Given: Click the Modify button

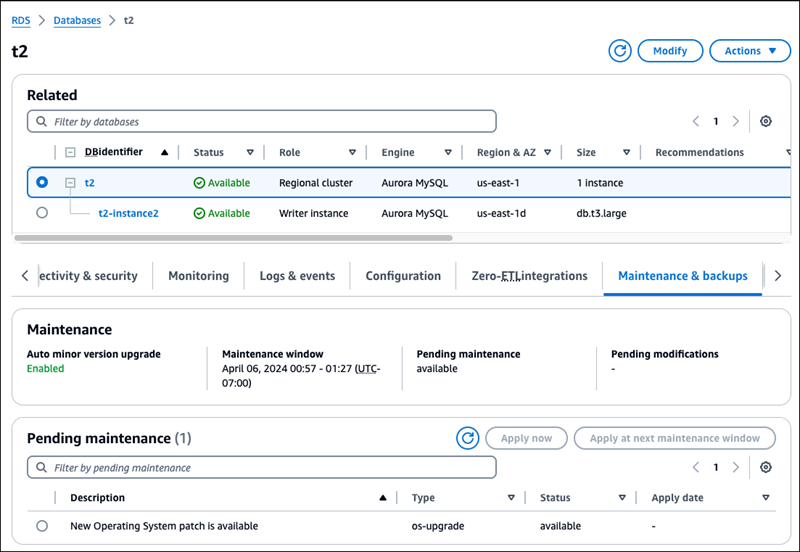Looking at the screenshot, I should 669,51.
